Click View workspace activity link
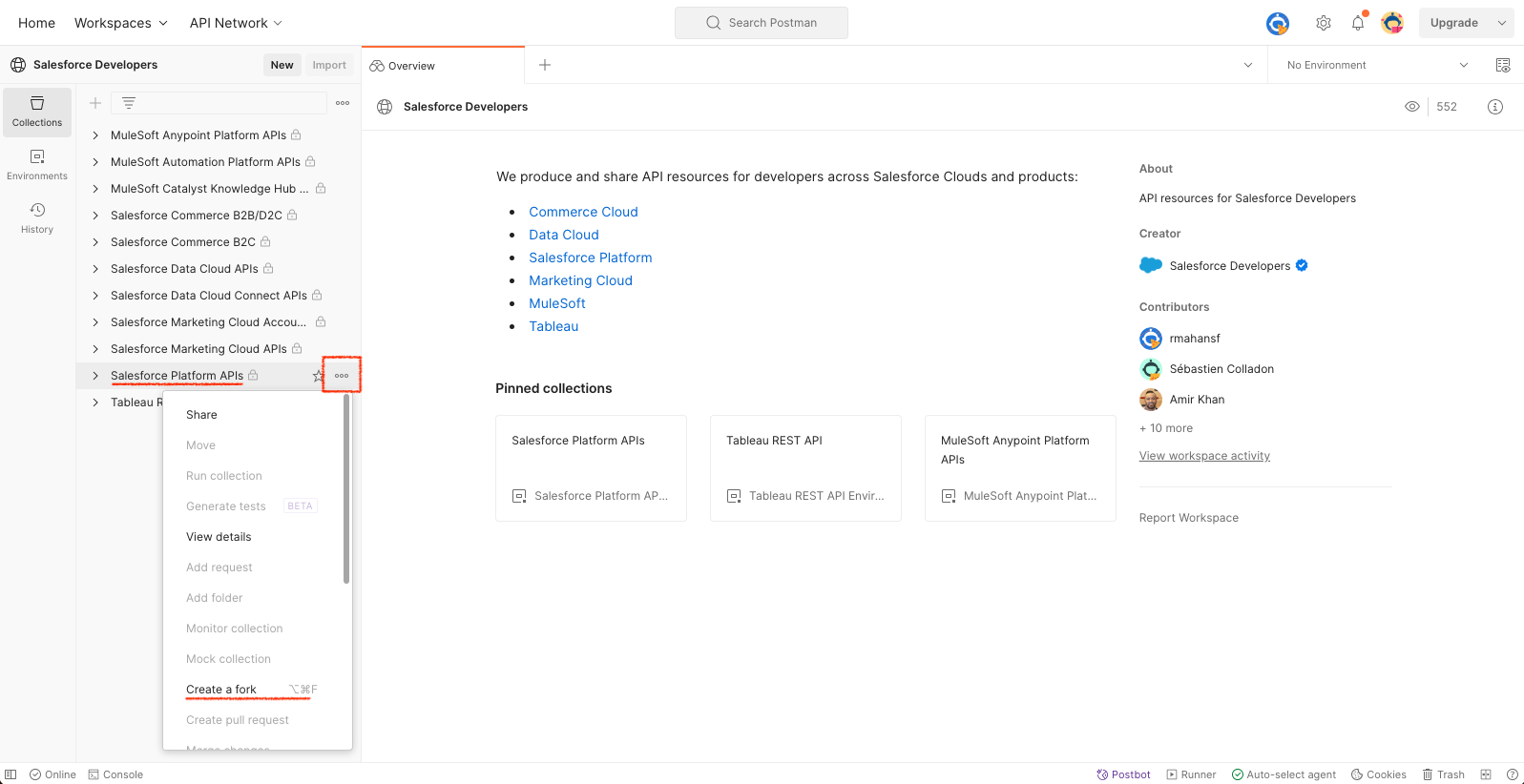The image size is (1524, 784). point(1204,456)
